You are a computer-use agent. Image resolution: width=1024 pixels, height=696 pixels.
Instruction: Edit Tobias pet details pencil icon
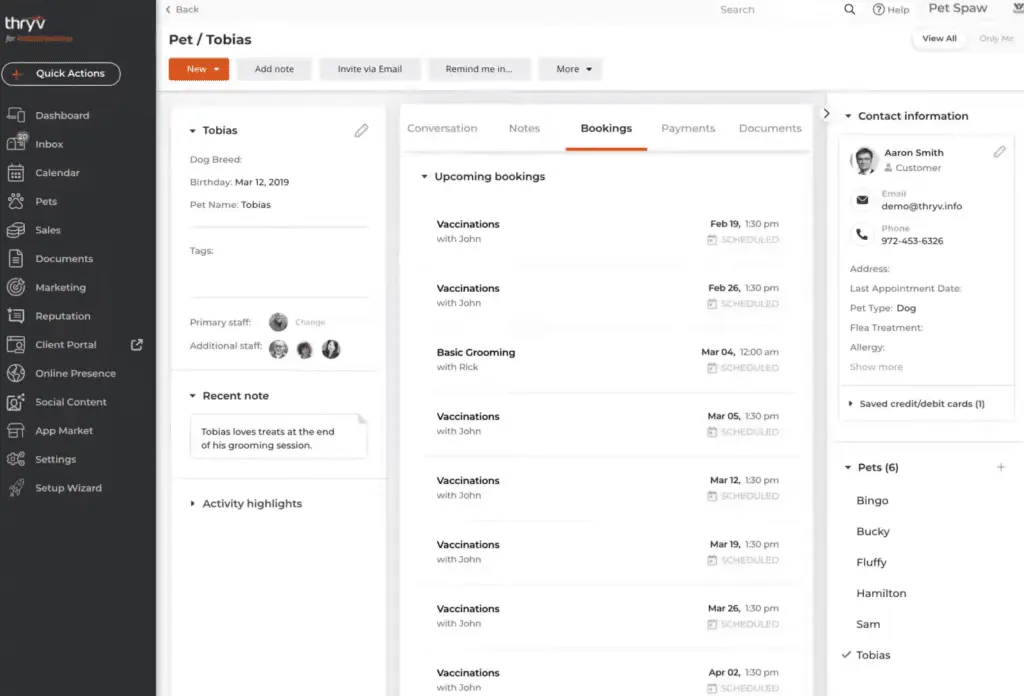click(x=361, y=131)
